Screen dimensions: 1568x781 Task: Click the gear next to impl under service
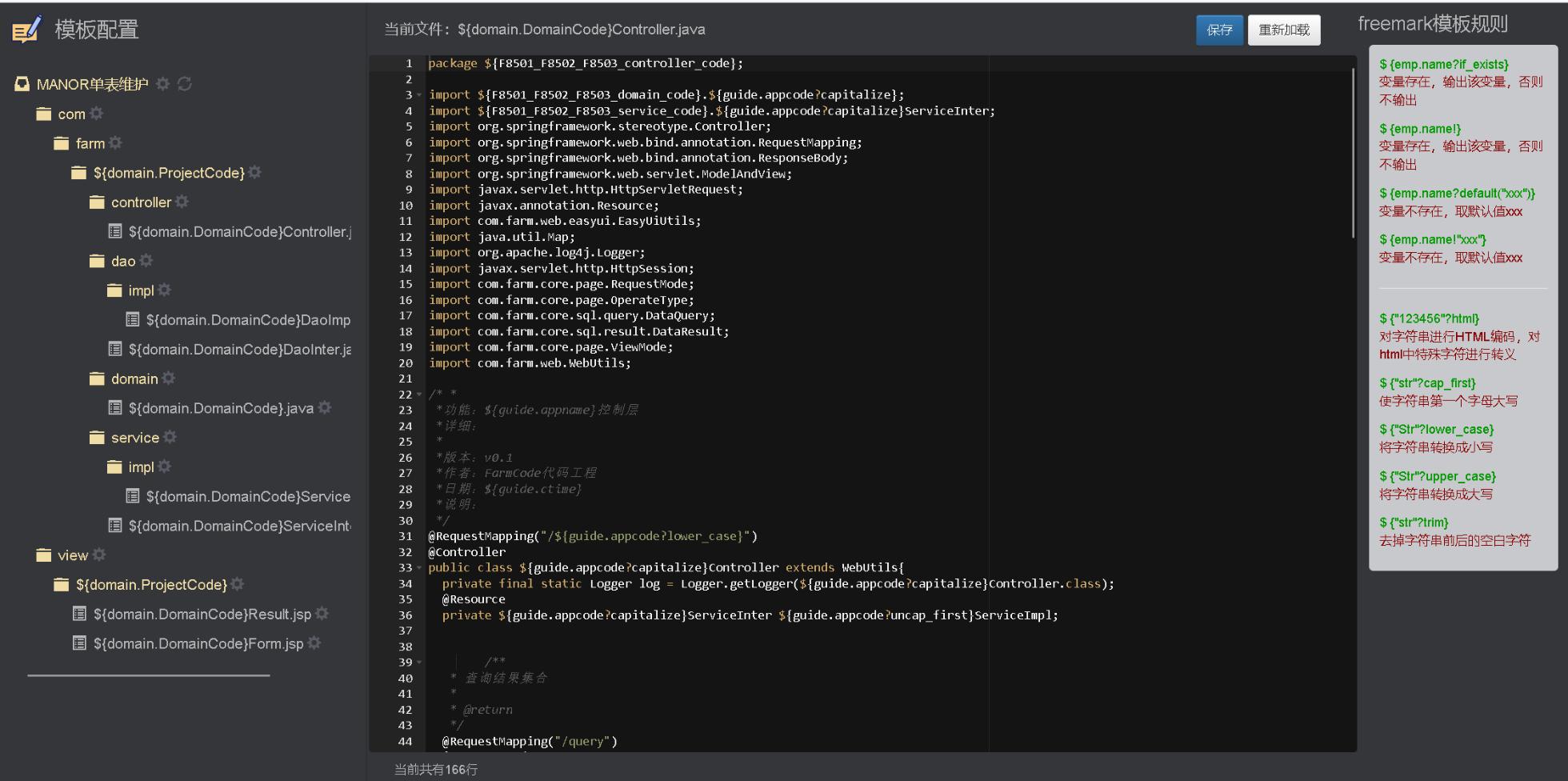(x=165, y=467)
